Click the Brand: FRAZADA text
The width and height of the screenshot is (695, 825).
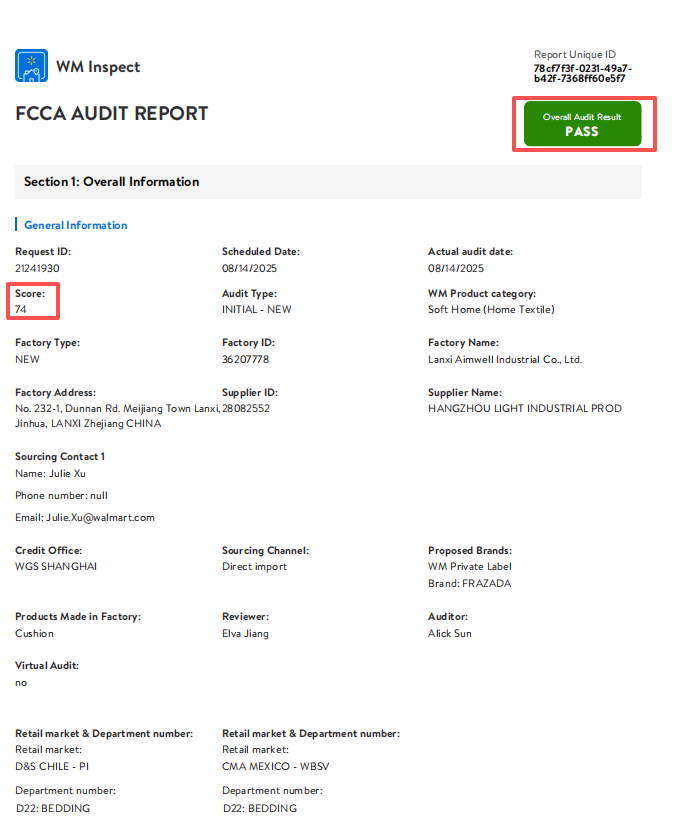point(469,583)
